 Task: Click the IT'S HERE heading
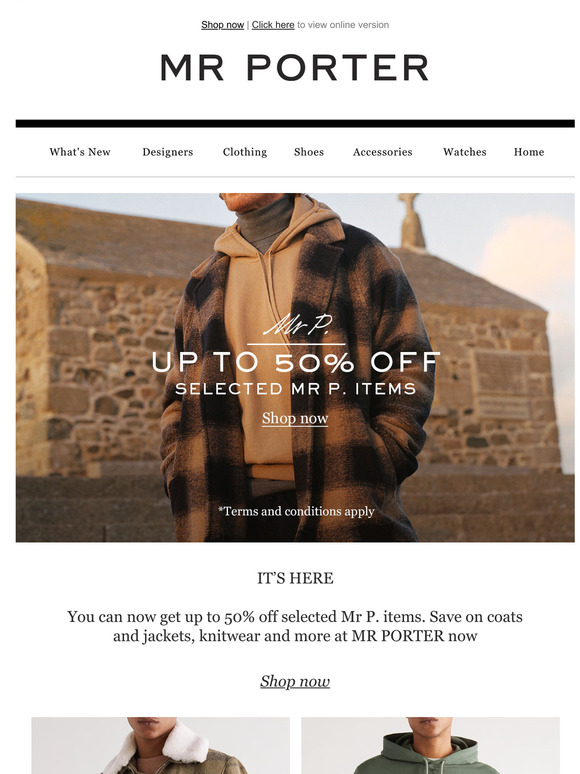295,578
